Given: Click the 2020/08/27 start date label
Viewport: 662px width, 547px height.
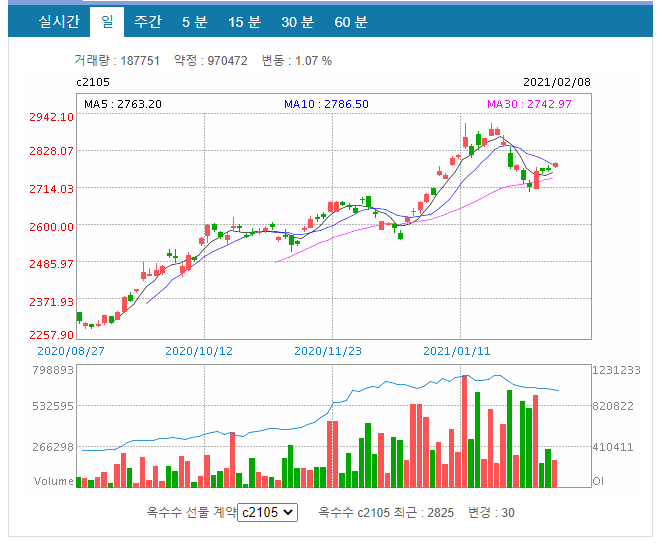Looking at the screenshot, I should 71,351.
